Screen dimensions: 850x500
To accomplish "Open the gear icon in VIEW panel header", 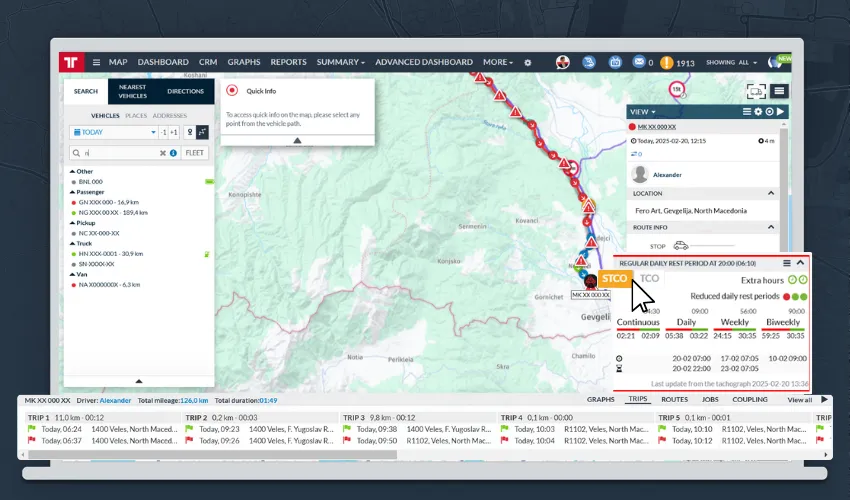I will (758, 112).
